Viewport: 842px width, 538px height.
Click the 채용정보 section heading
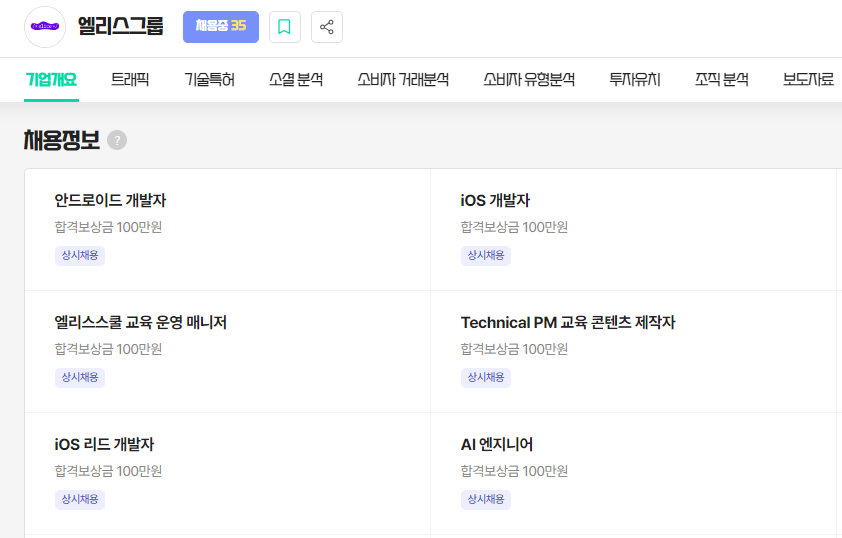[x=62, y=140]
